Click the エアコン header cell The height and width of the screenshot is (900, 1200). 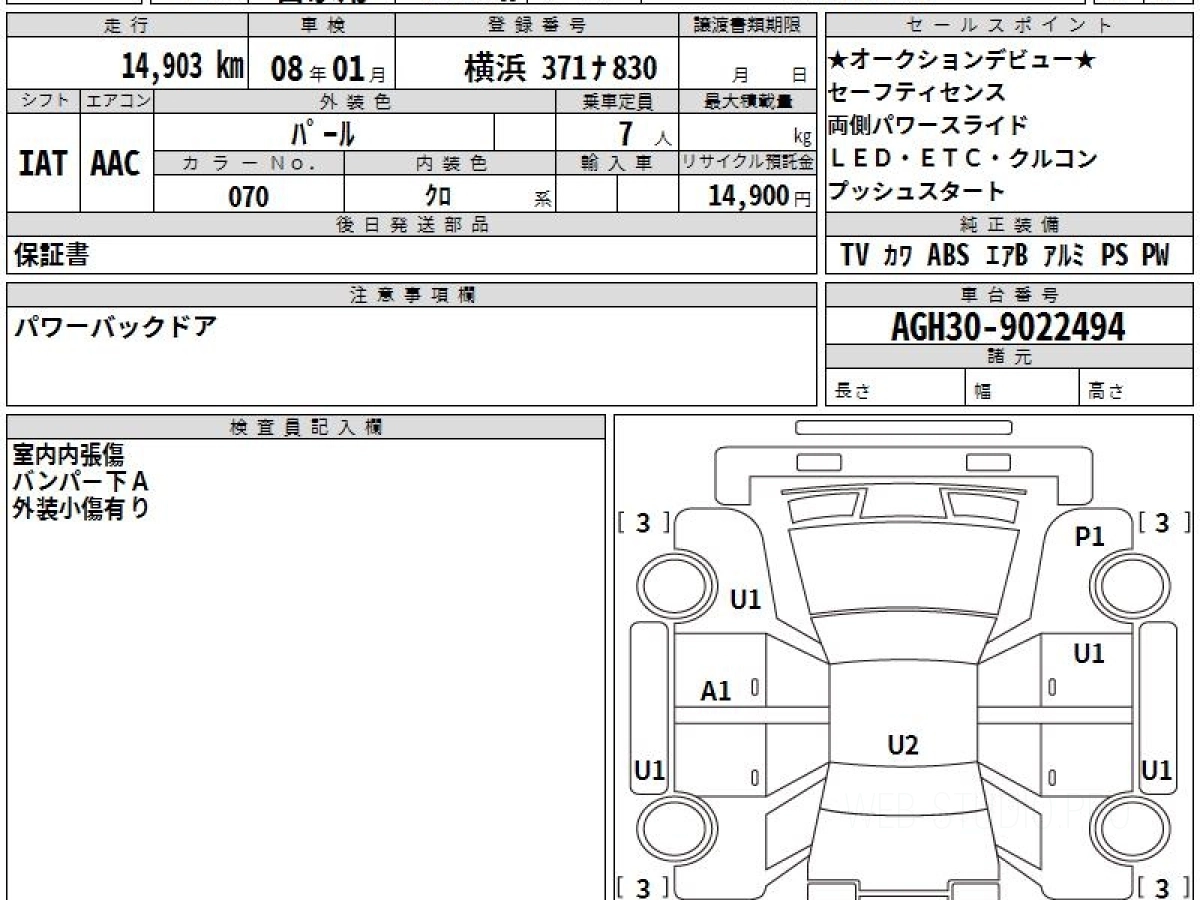point(117,101)
